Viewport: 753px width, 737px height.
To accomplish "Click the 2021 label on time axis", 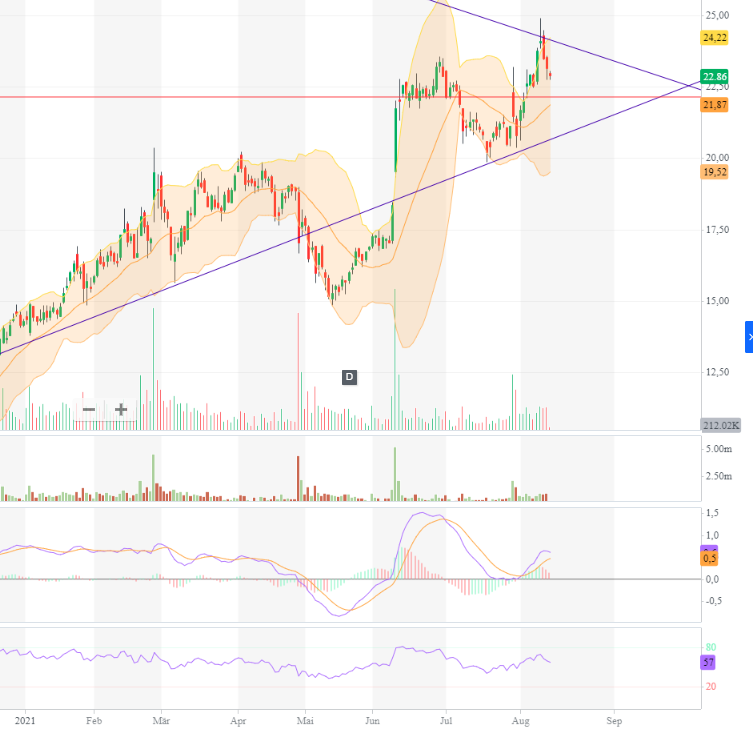I will [x=25, y=721].
